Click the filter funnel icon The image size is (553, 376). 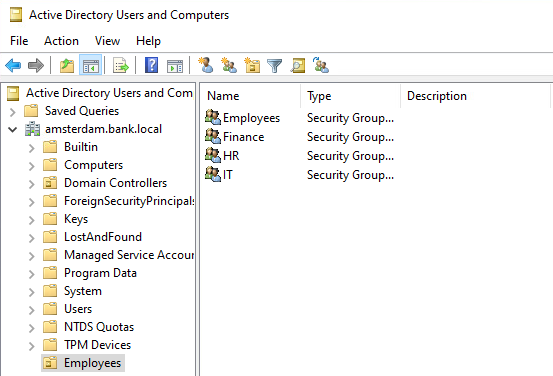pos(274,66)
